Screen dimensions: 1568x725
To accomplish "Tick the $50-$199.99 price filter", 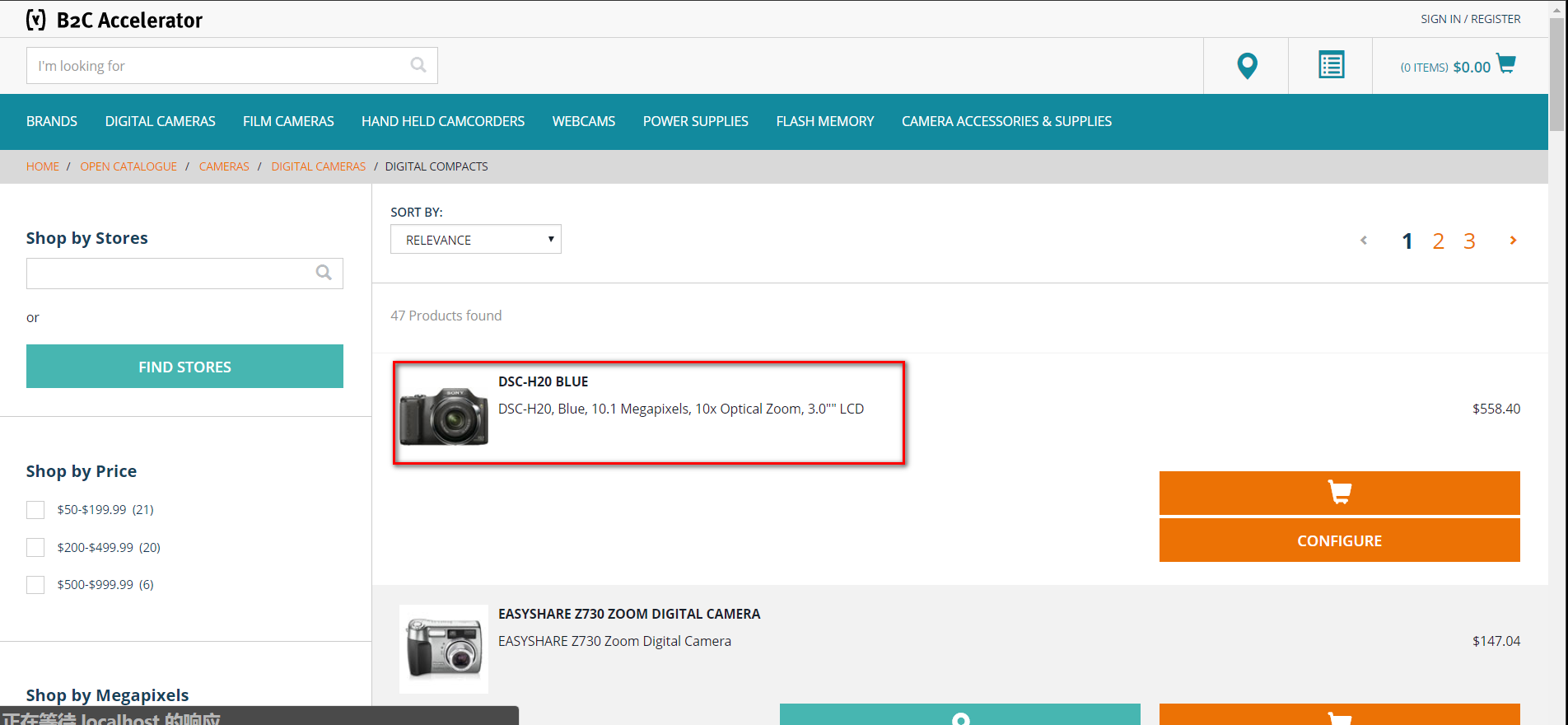I will pyautogui.click(x=35, y=510).
